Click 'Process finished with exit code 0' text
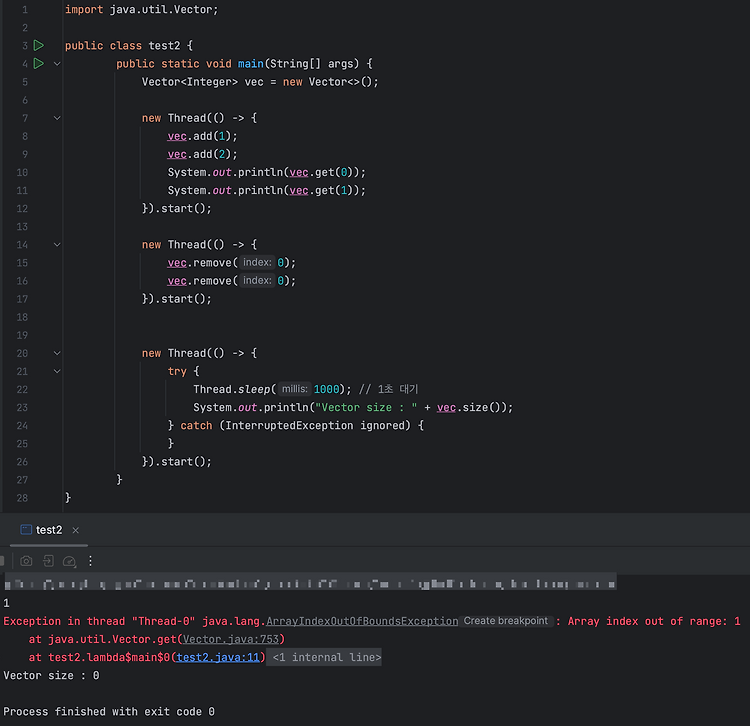Viewport: 750px width, 726px height. pos(109,712)
